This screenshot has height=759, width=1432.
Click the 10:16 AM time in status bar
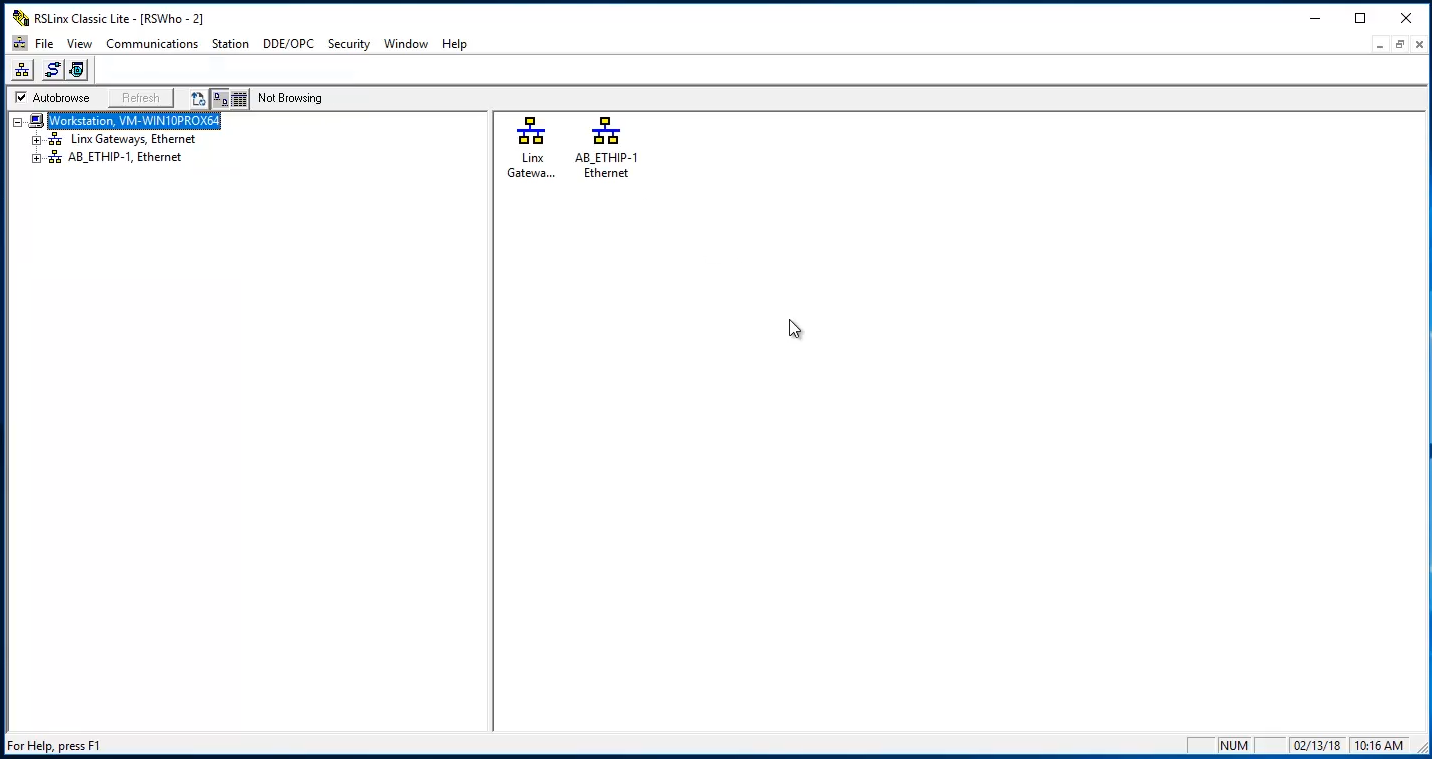pos(1378,746)
